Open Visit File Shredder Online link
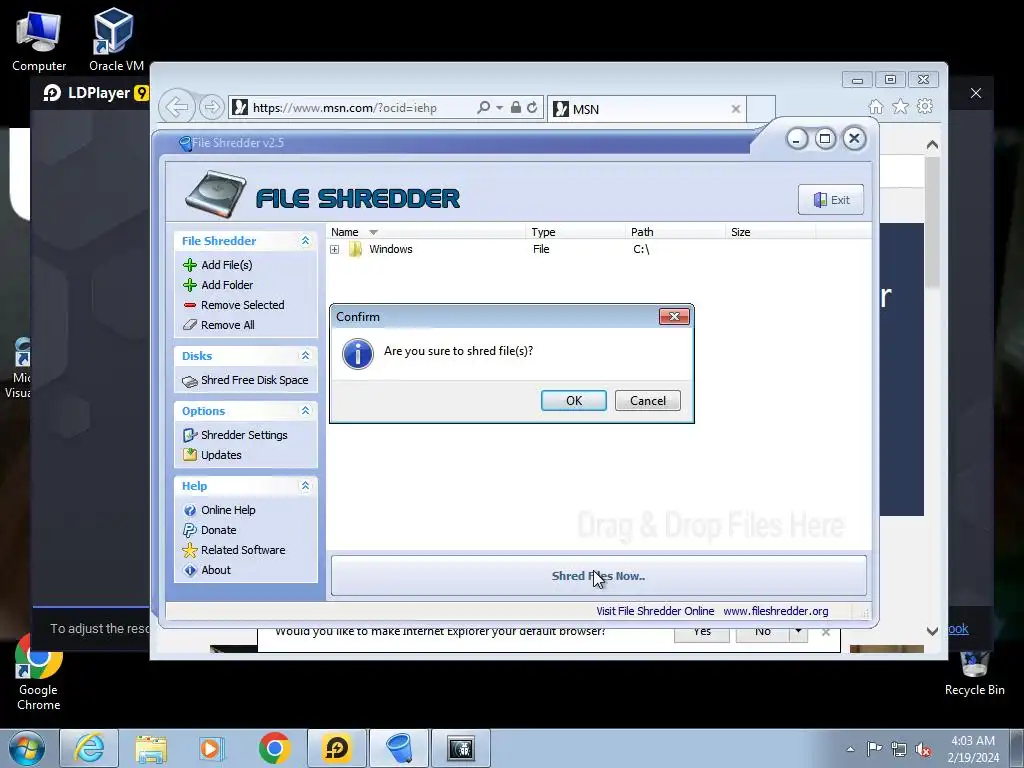 click(x=655, y=611)
